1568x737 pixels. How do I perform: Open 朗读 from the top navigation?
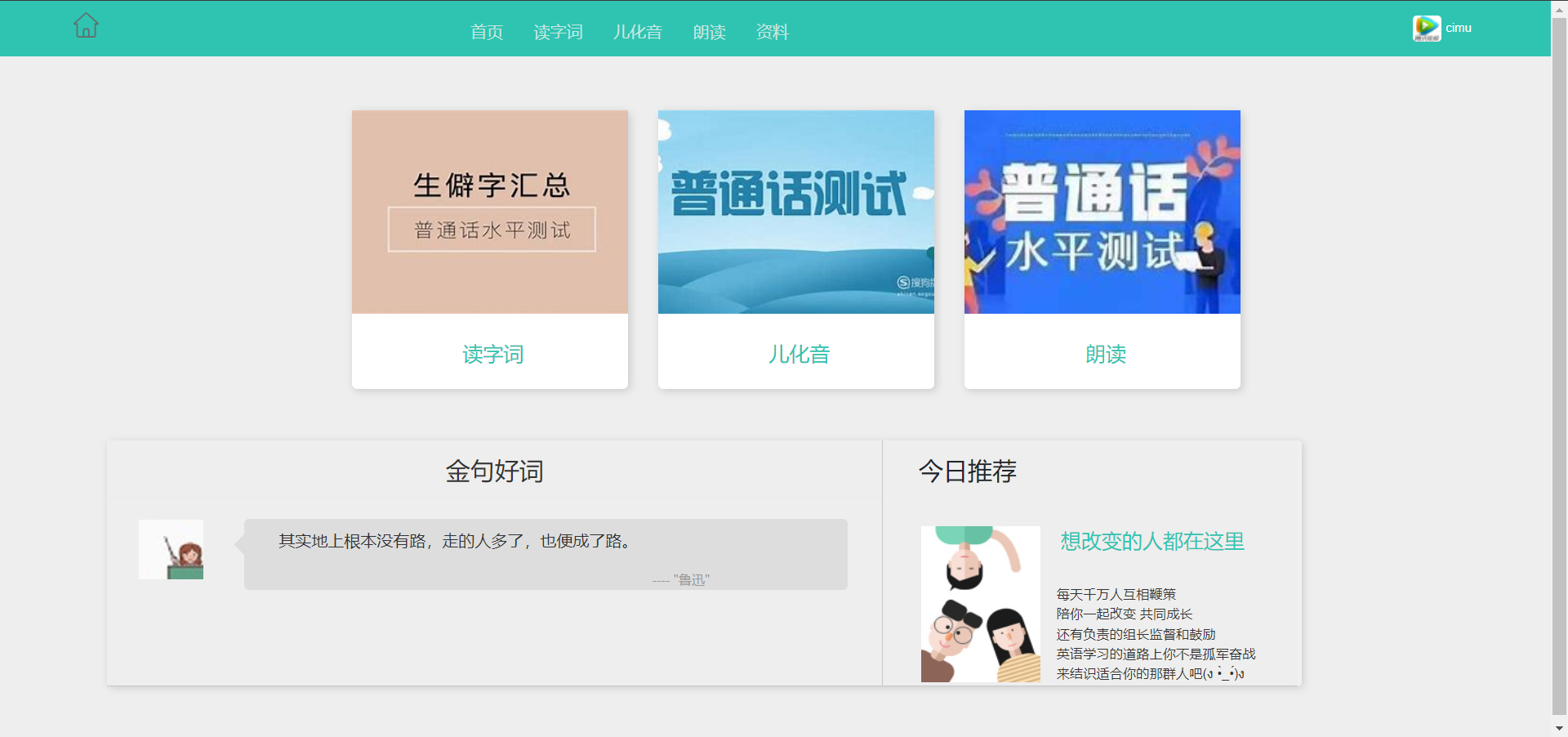pos(709,32)
